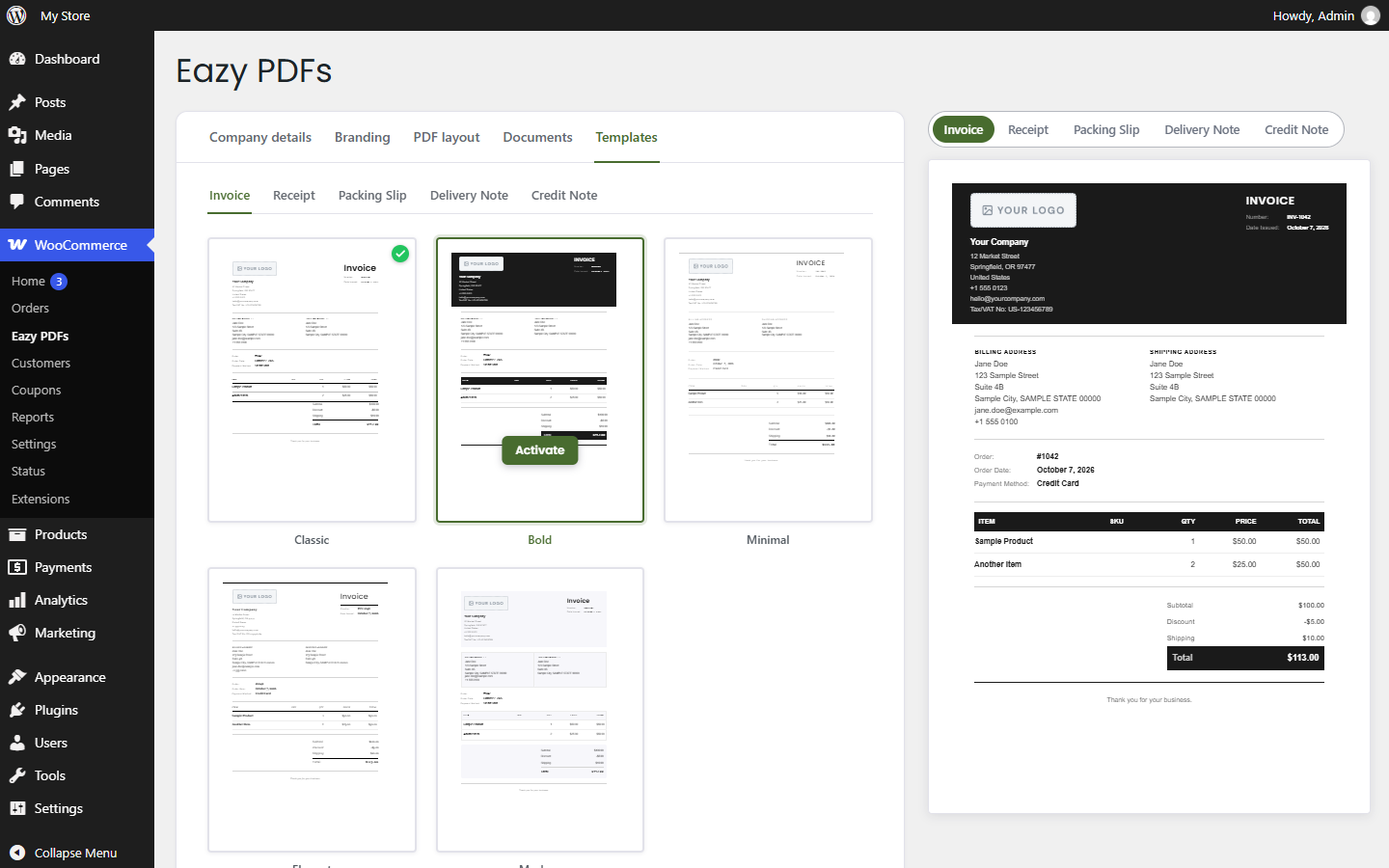
Task: Activate the Bold invoice template
Action: coord(540,450)
